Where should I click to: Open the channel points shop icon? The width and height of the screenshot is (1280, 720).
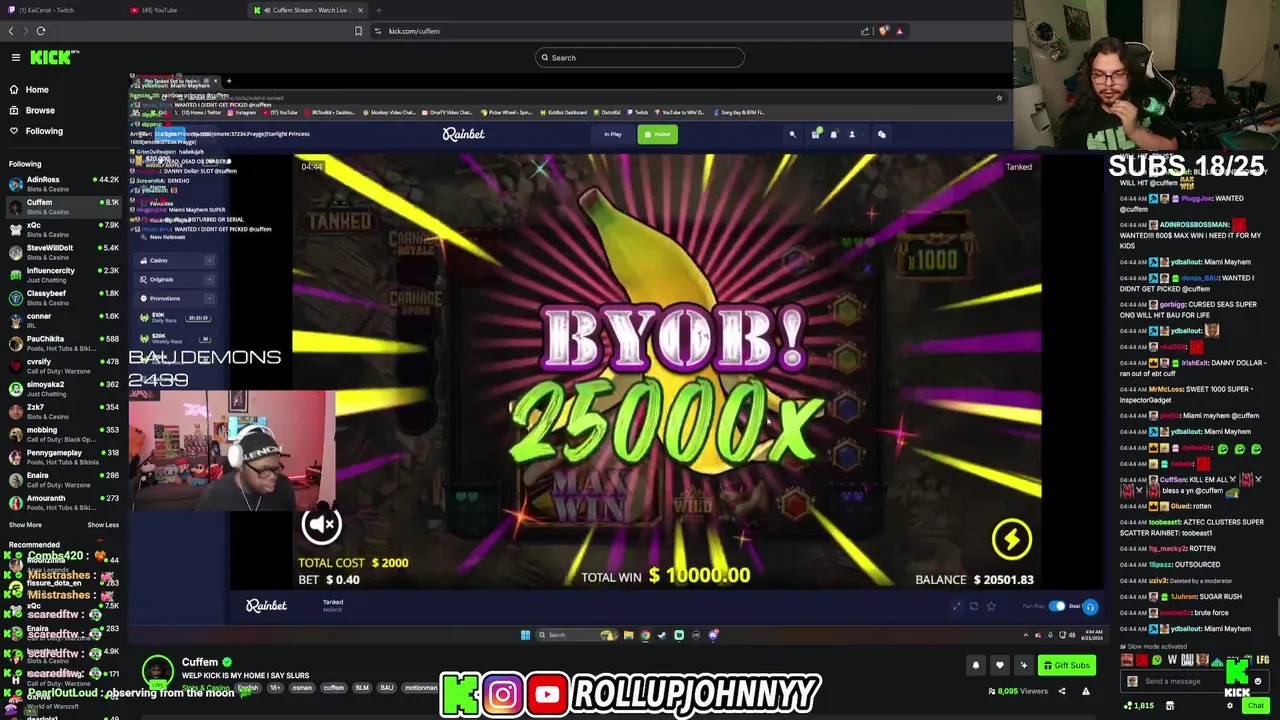point(1170,706)
